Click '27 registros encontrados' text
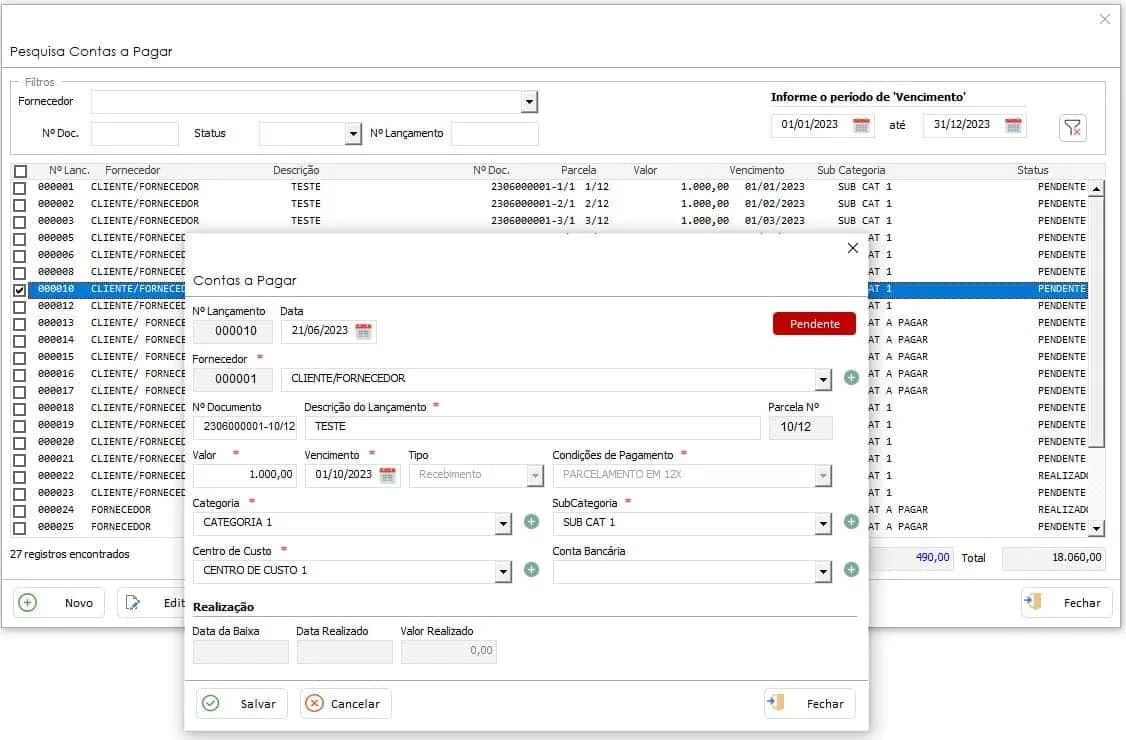The image size is (1126, 740). coord(70,555)
